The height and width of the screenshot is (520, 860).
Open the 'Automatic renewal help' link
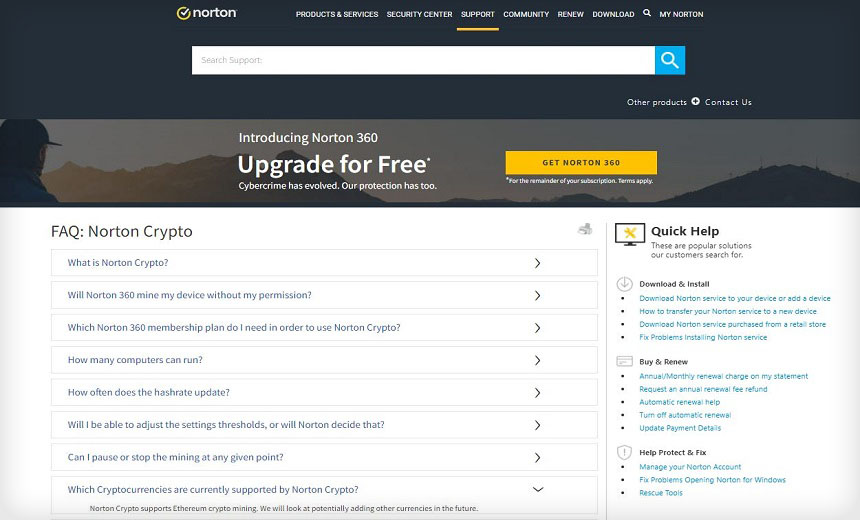[x=680, y=402]
